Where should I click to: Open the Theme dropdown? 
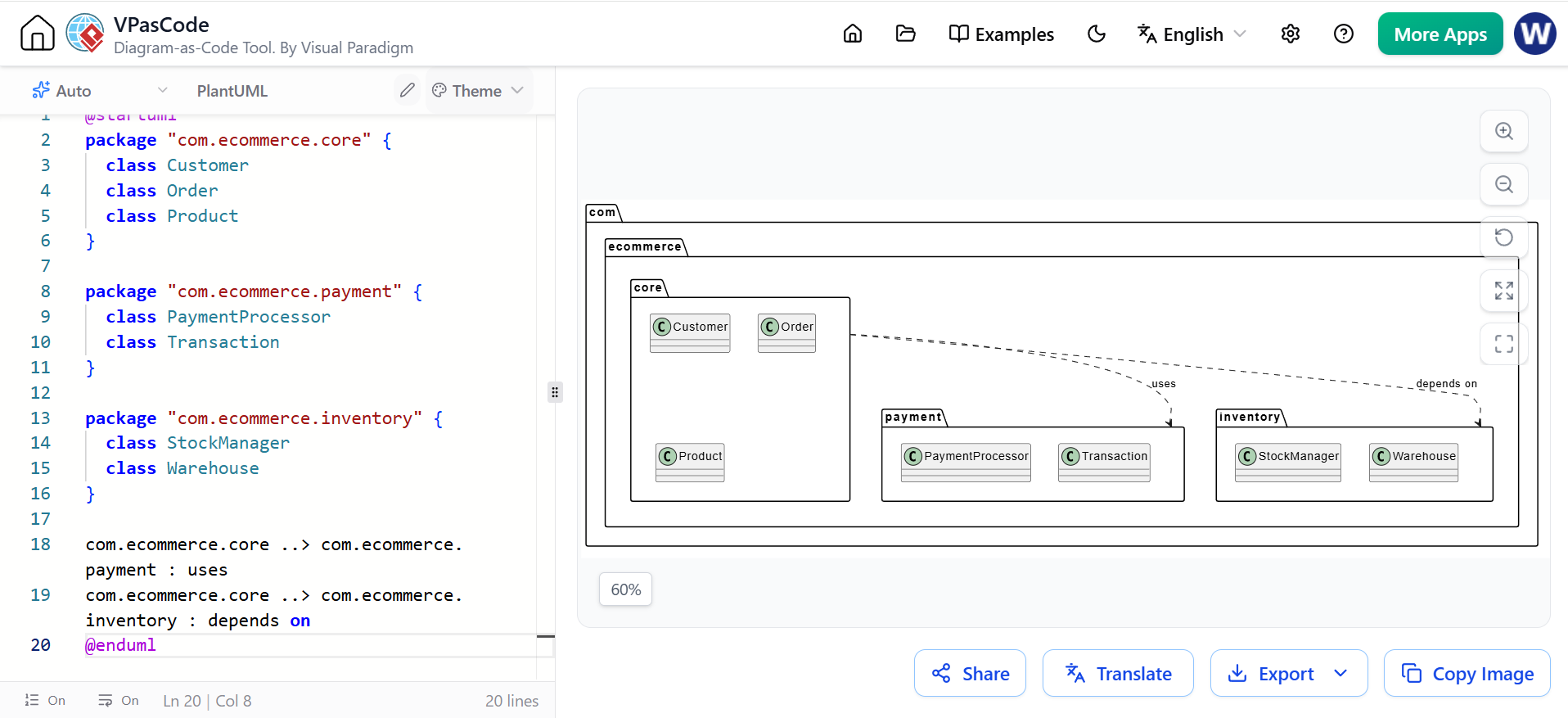click(x=477, y=90)
